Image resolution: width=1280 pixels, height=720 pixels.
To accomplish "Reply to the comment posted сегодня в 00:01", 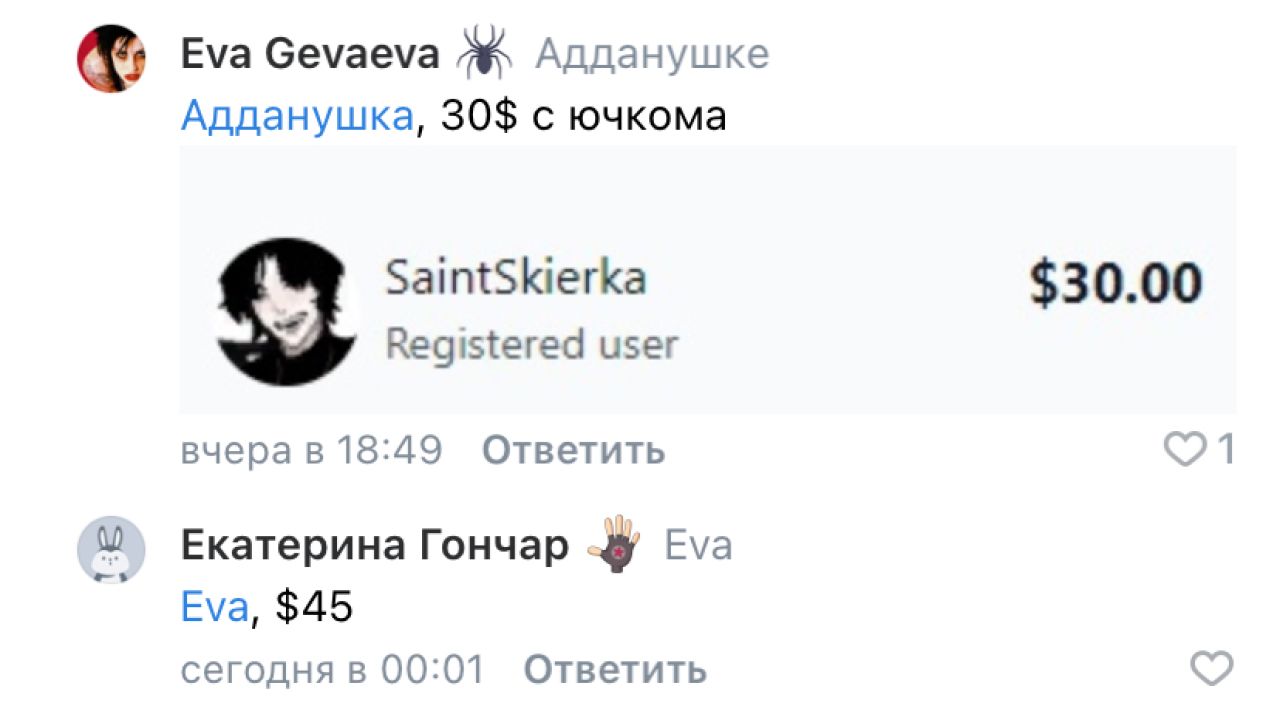I will (x=615, y=669).
